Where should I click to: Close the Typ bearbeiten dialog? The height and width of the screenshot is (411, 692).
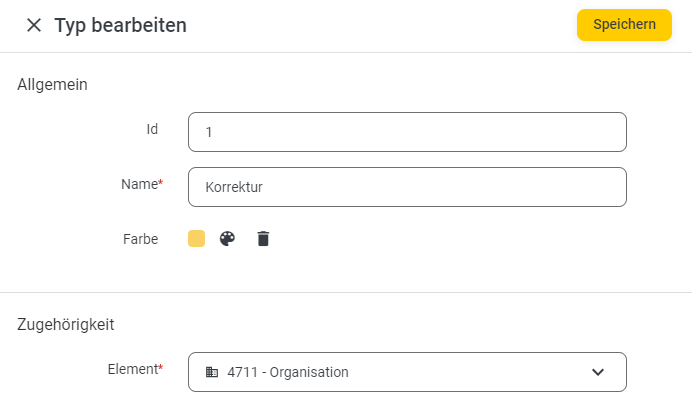(x=34, y=25)
